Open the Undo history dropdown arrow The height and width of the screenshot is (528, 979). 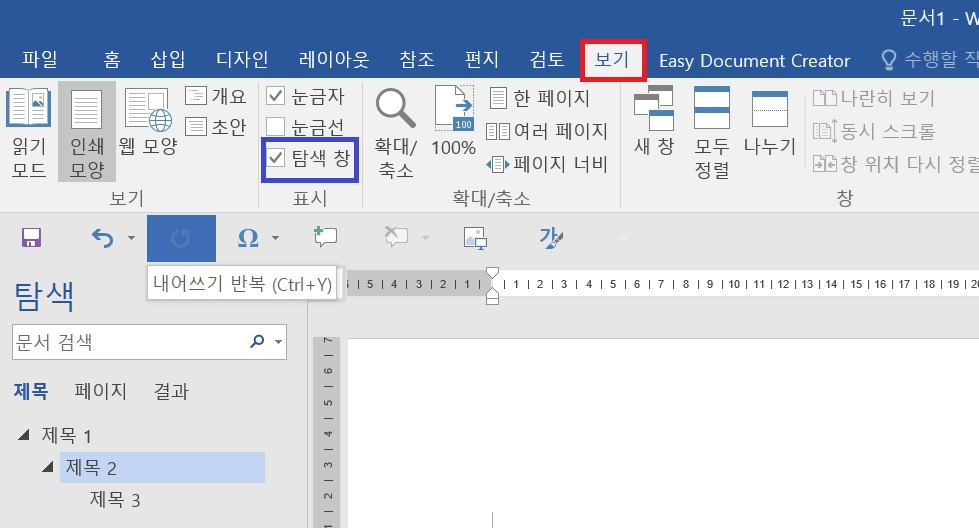[x=131, y=238]
